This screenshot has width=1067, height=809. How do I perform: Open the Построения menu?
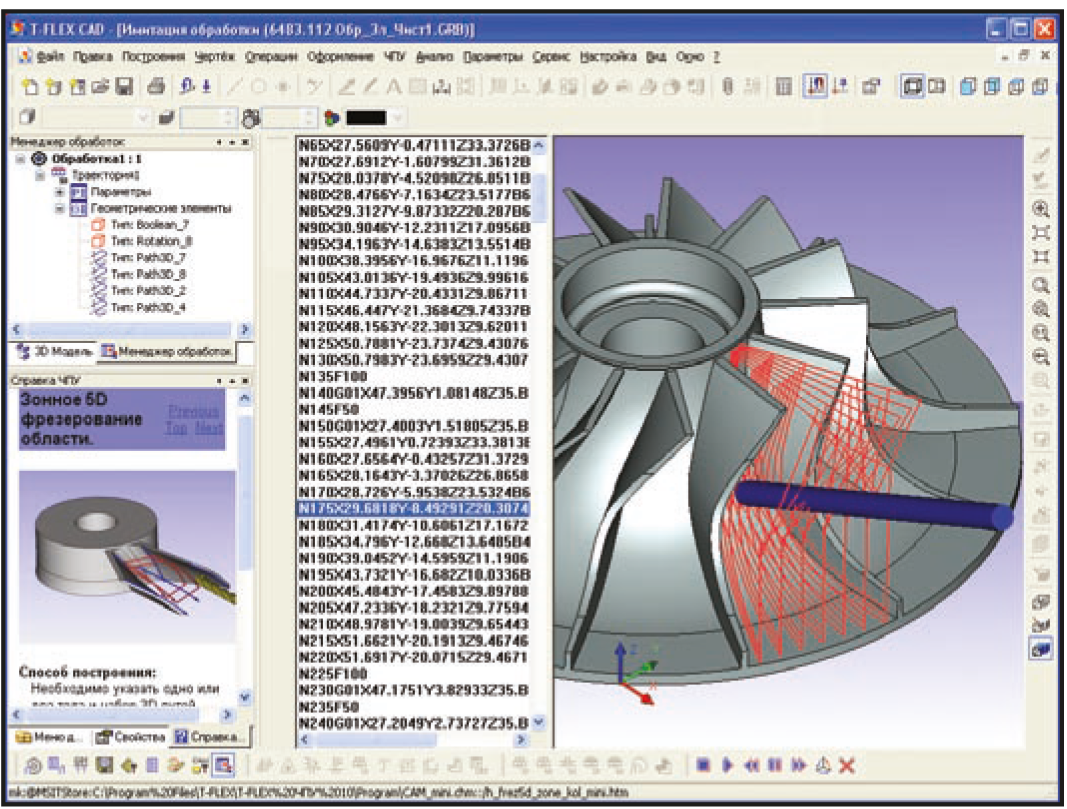pyautogui.click(x=153, y=57)
